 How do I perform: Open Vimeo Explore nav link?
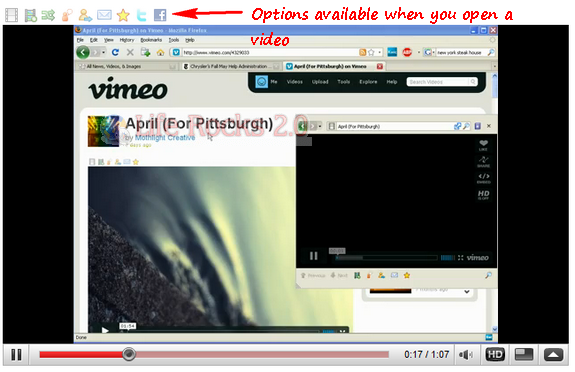[368, 82]
